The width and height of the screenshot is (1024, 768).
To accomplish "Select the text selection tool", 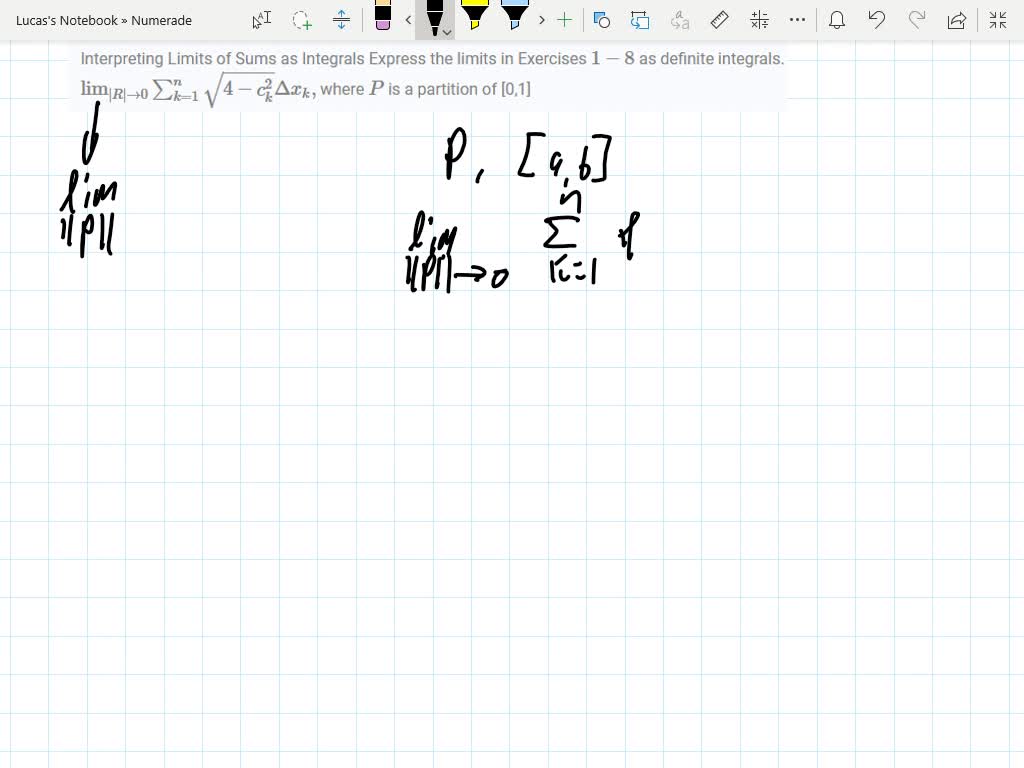I will (x=261, y=20).
